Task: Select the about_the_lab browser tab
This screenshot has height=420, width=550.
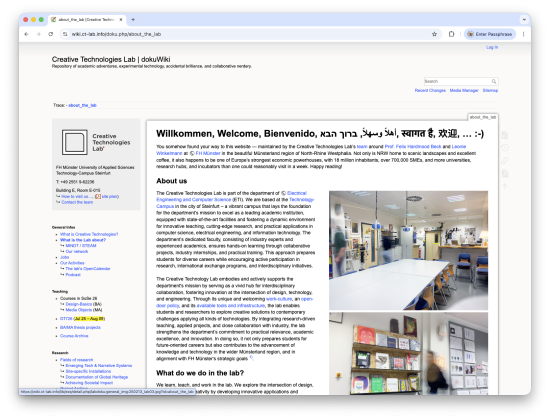Action: pos(86,20)
